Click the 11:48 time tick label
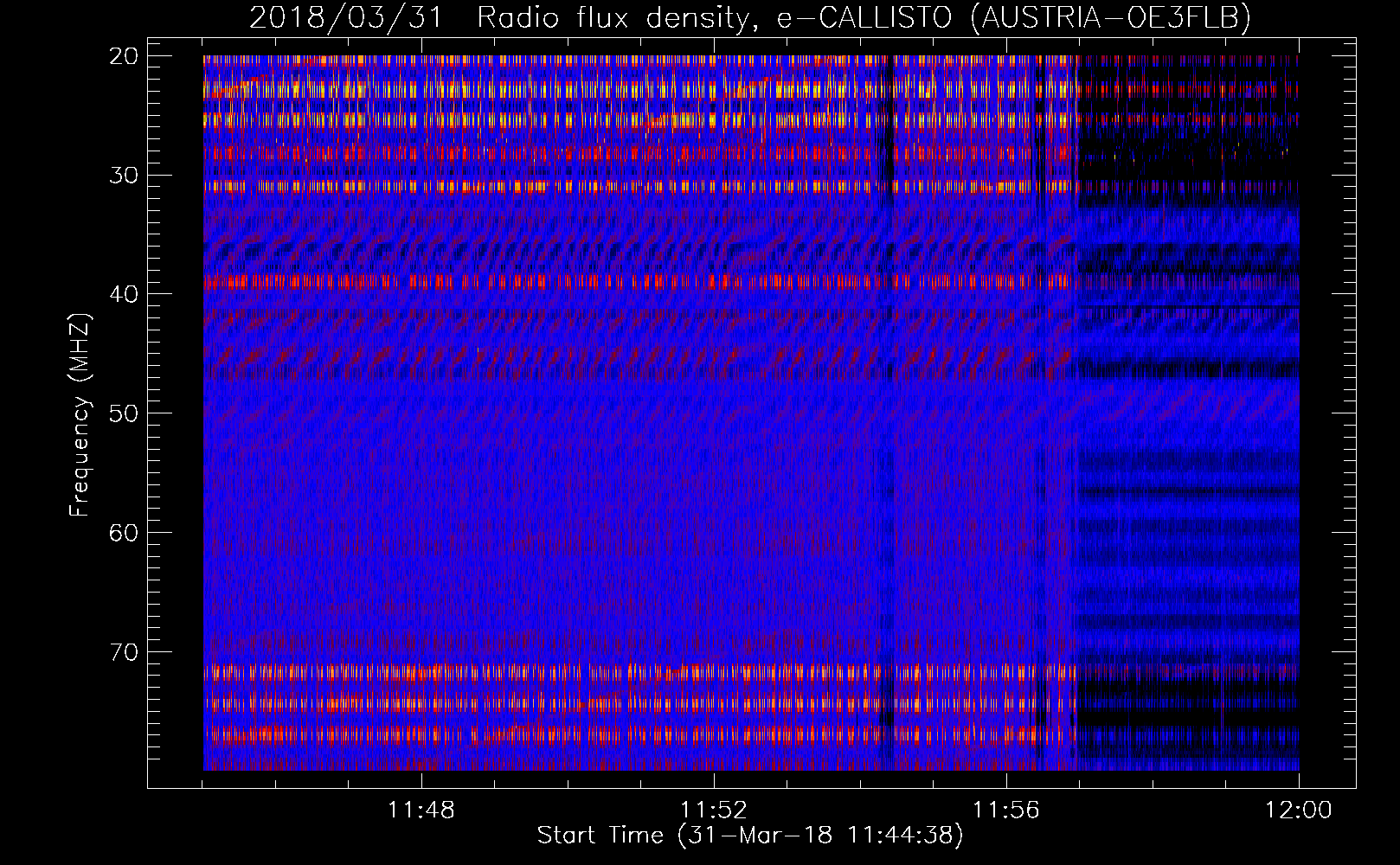1400x865 pixels. 421,811
